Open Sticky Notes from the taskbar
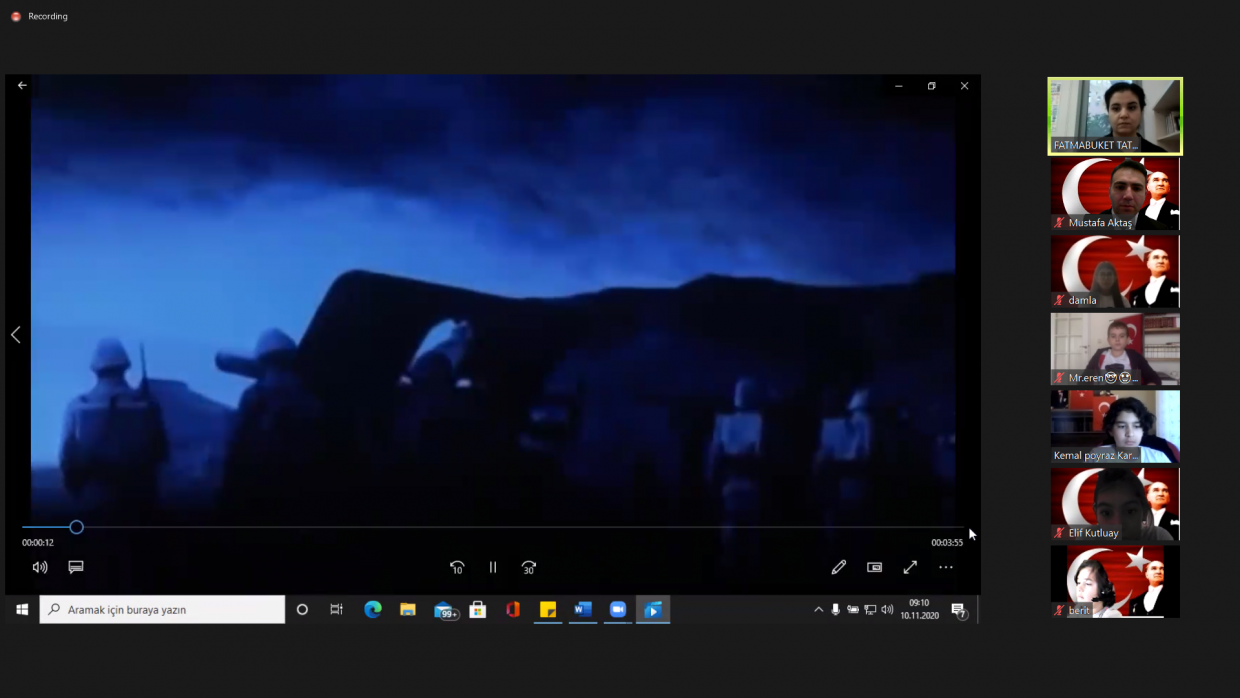This screenshot has width=1240, height=698. click(548, 609)
